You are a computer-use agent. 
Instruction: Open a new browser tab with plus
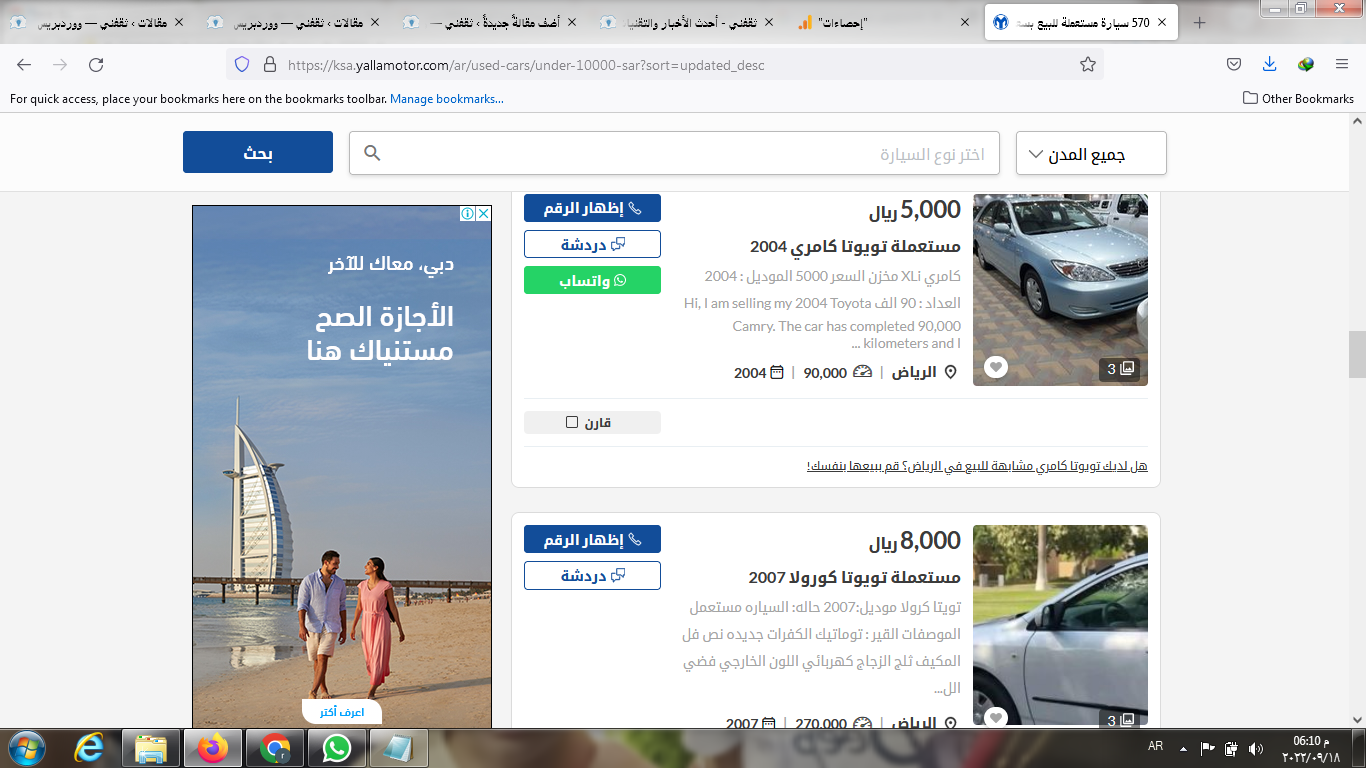[1200, 22]
